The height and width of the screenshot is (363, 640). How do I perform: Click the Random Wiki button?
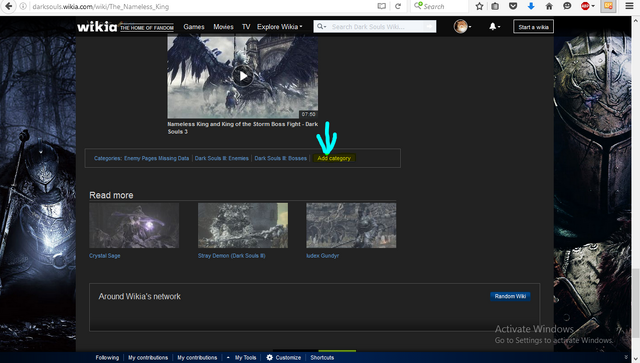tap(510, 296)
